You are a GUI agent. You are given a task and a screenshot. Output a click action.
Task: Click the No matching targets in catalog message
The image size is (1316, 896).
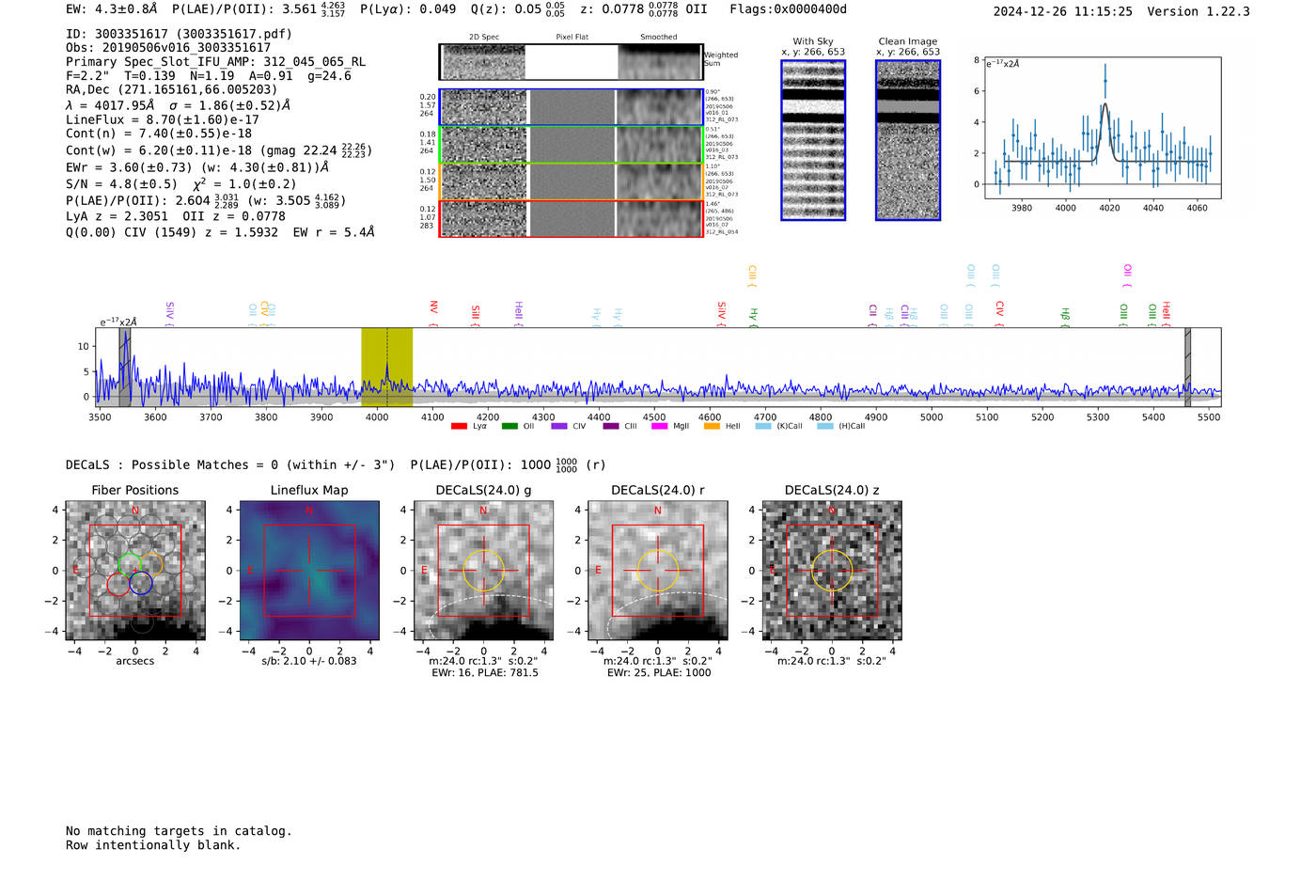(179, 831)
